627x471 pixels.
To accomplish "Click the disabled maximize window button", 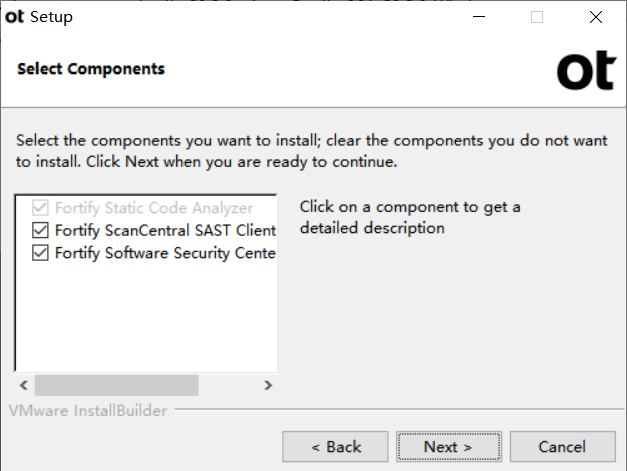I will click(537, 17).
